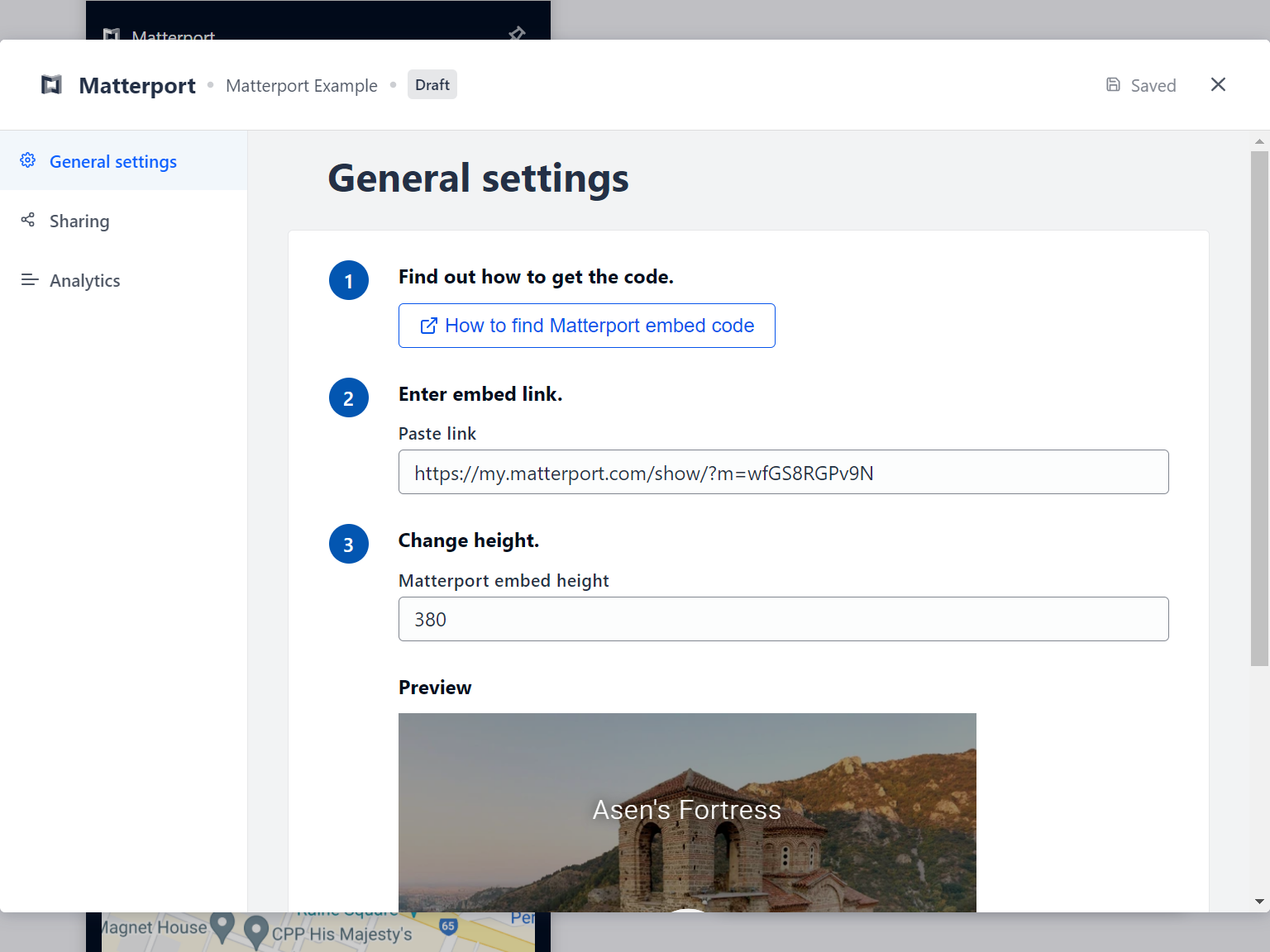This screenshot has height=952, width=1270.
Task: Click the scrollbar down arrow
Action: pos(1259,902)
